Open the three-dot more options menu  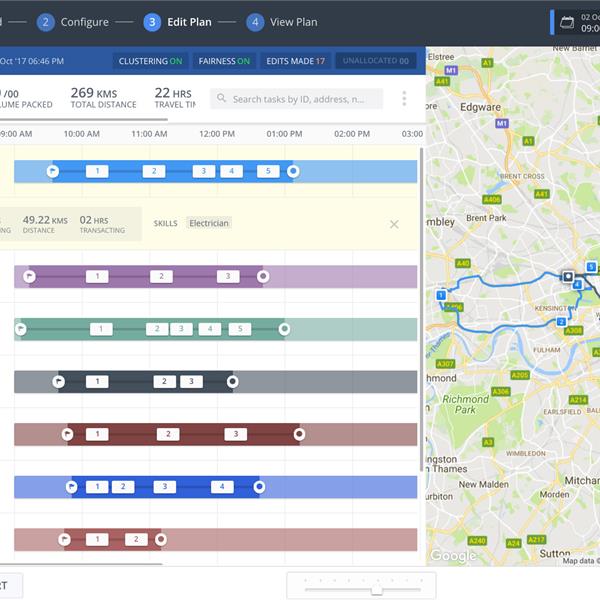coord(404,99)
